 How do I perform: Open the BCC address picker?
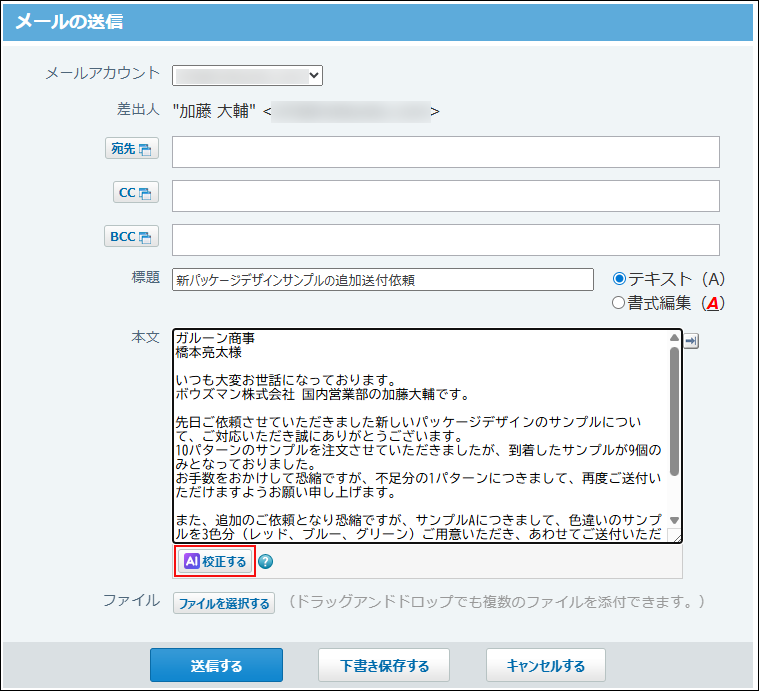131,237
